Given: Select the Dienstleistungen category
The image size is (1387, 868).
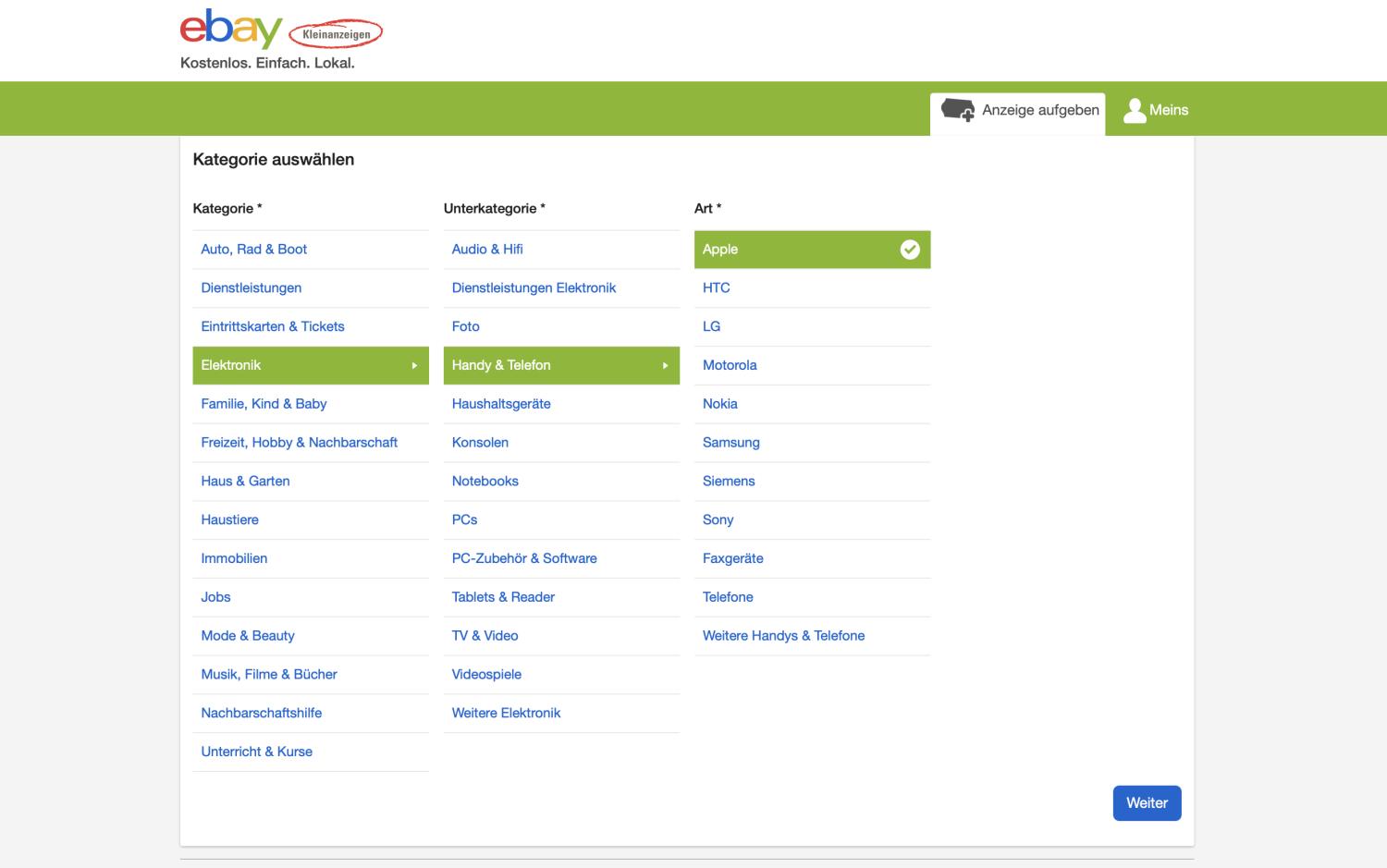Looking at the screenshot, I should point(311,288).
